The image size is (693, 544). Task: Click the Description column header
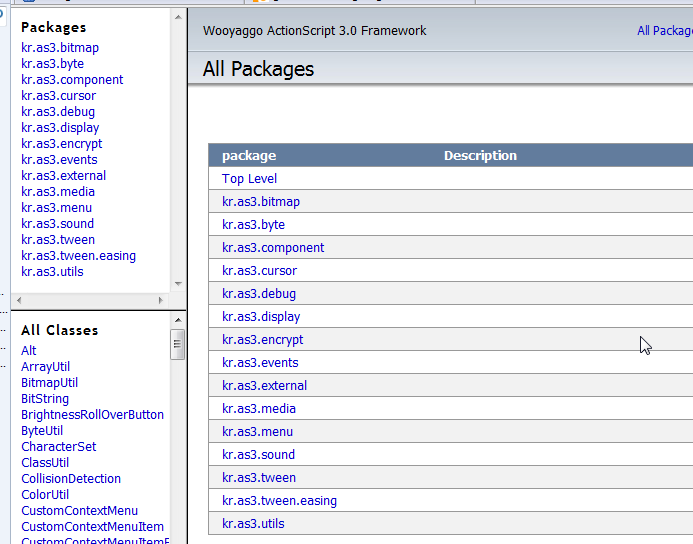480,156
